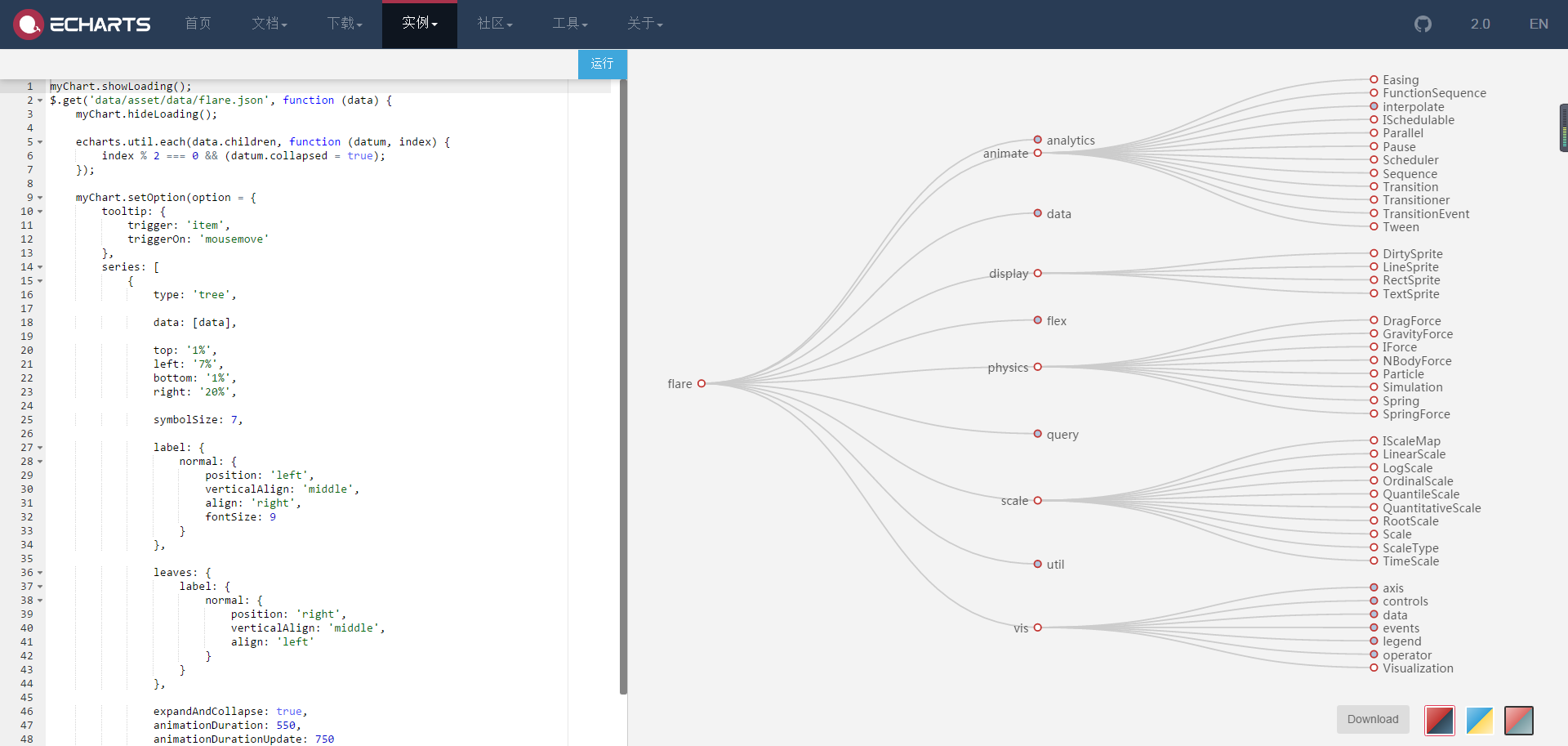Screen dimensions: 1568x746
Task: Toggle the physics node circle
Action: pyautogui.click(x=1038, y=367)
